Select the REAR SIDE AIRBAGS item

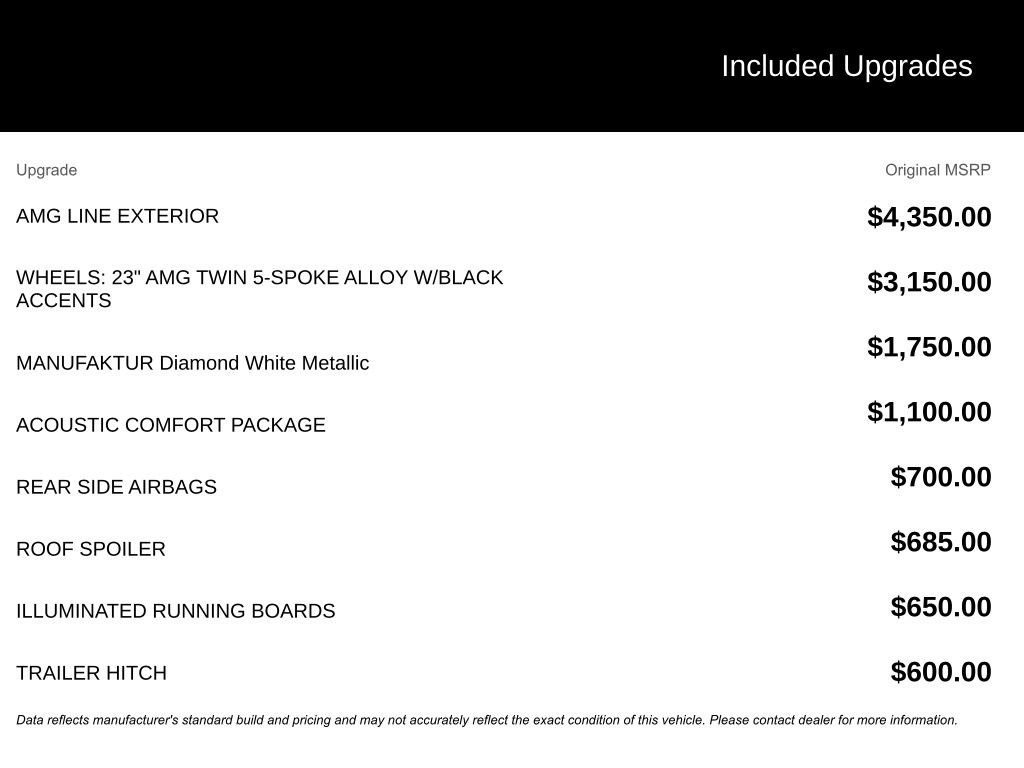click(116, 487)
